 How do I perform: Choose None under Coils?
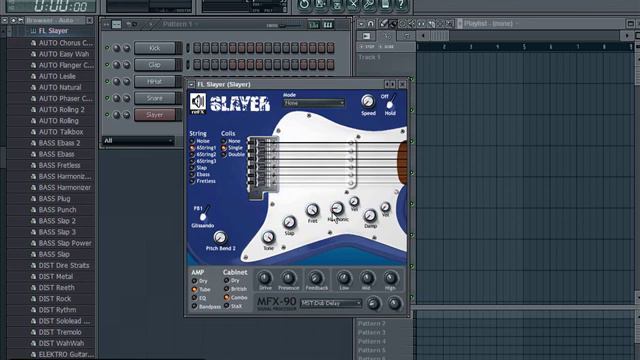231,141
